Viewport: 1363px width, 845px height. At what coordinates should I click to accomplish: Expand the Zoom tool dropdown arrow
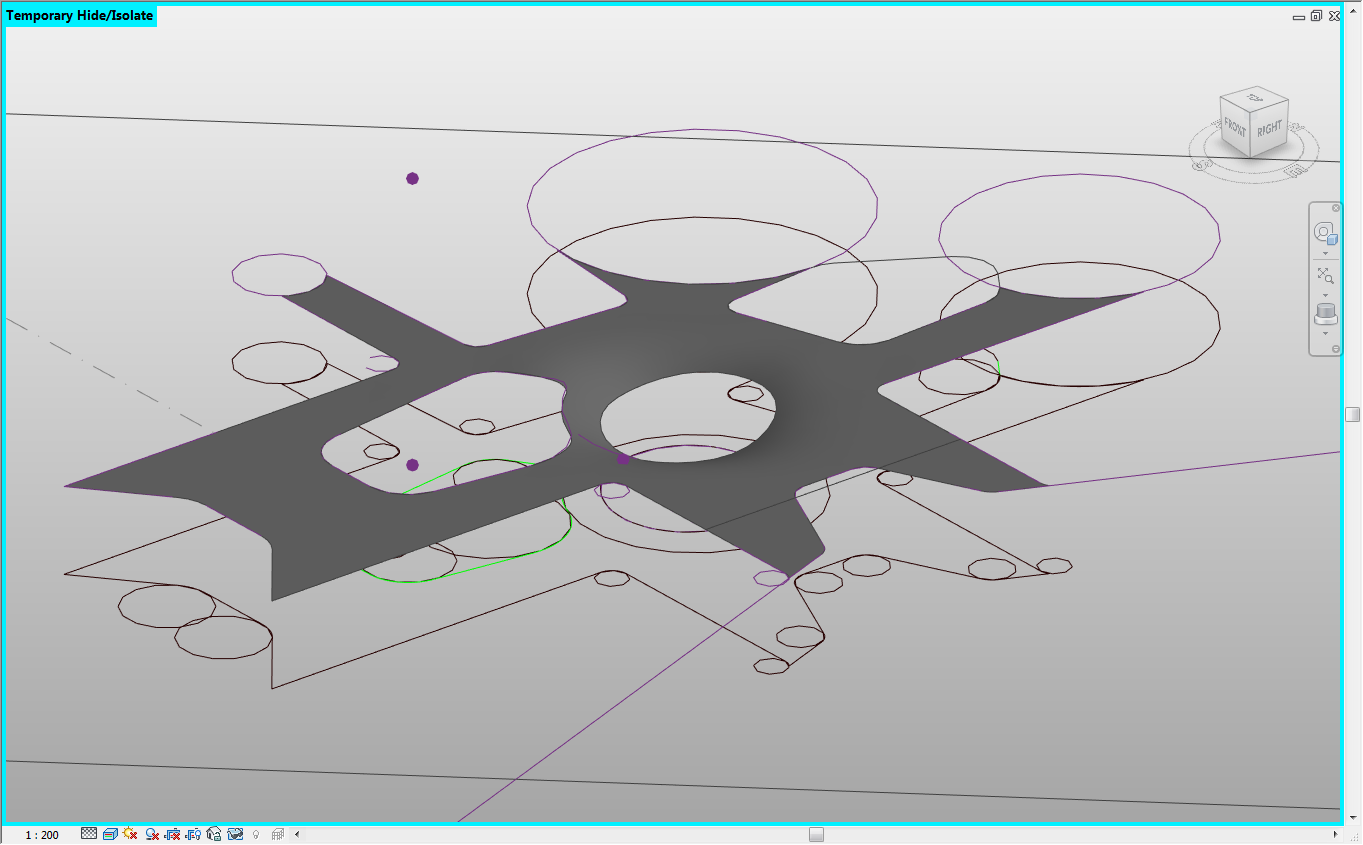[x=1325, y=295]
